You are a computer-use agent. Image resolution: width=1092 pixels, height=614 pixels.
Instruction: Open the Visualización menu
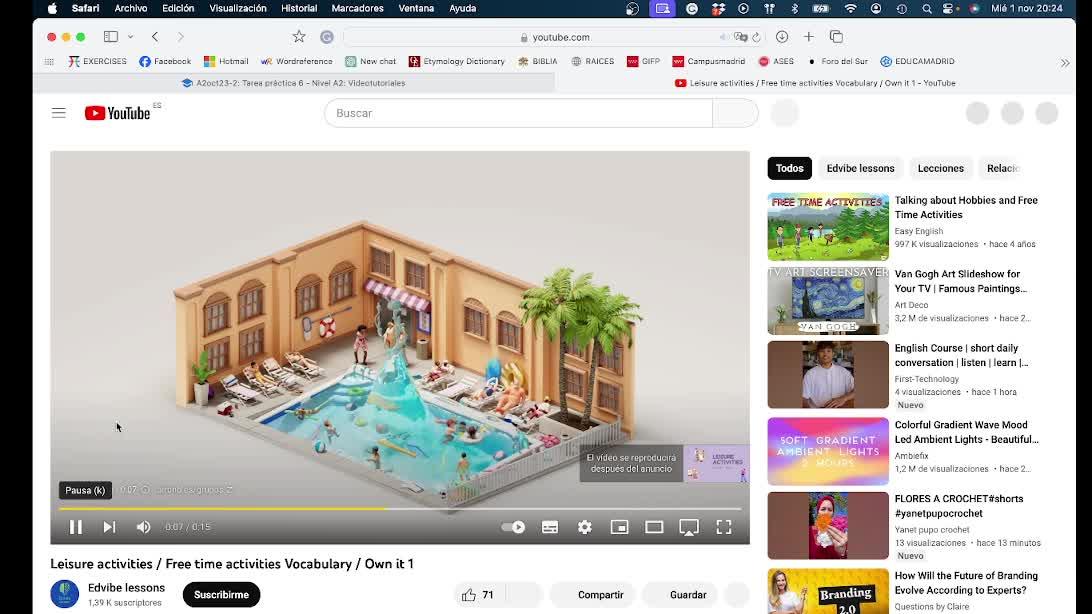tap(237, 8)
